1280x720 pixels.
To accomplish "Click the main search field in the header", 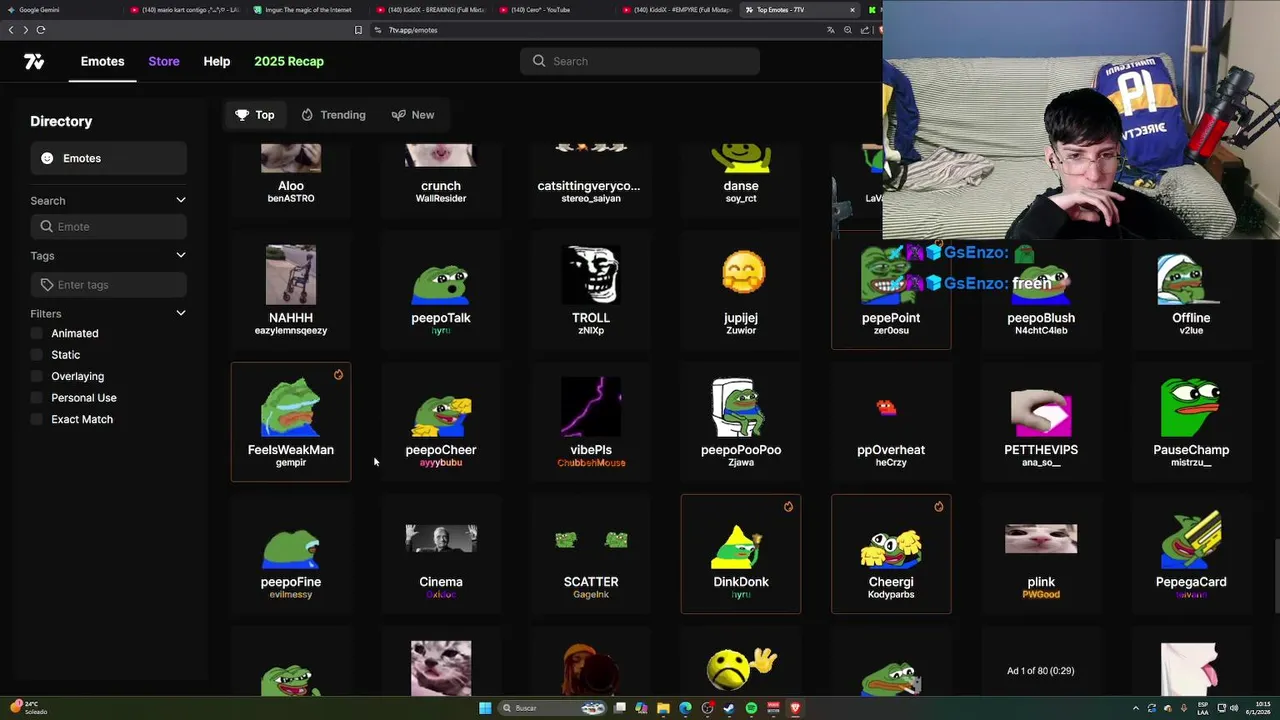I will (640, 61).
